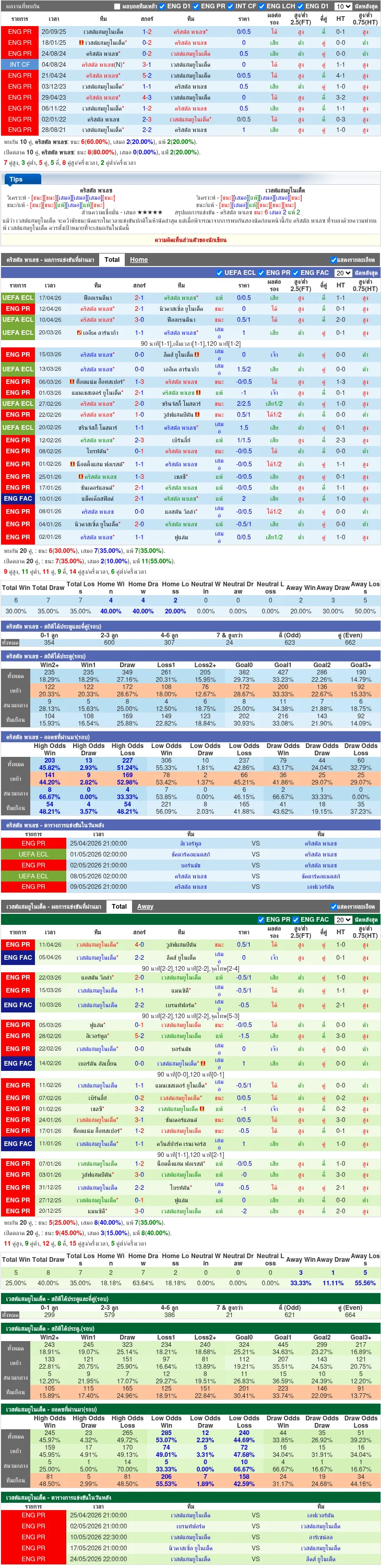Uncheck ENG FAC filter in Crystal Palace section
This screenshot has height=1568, width=381.
point(296,273)
